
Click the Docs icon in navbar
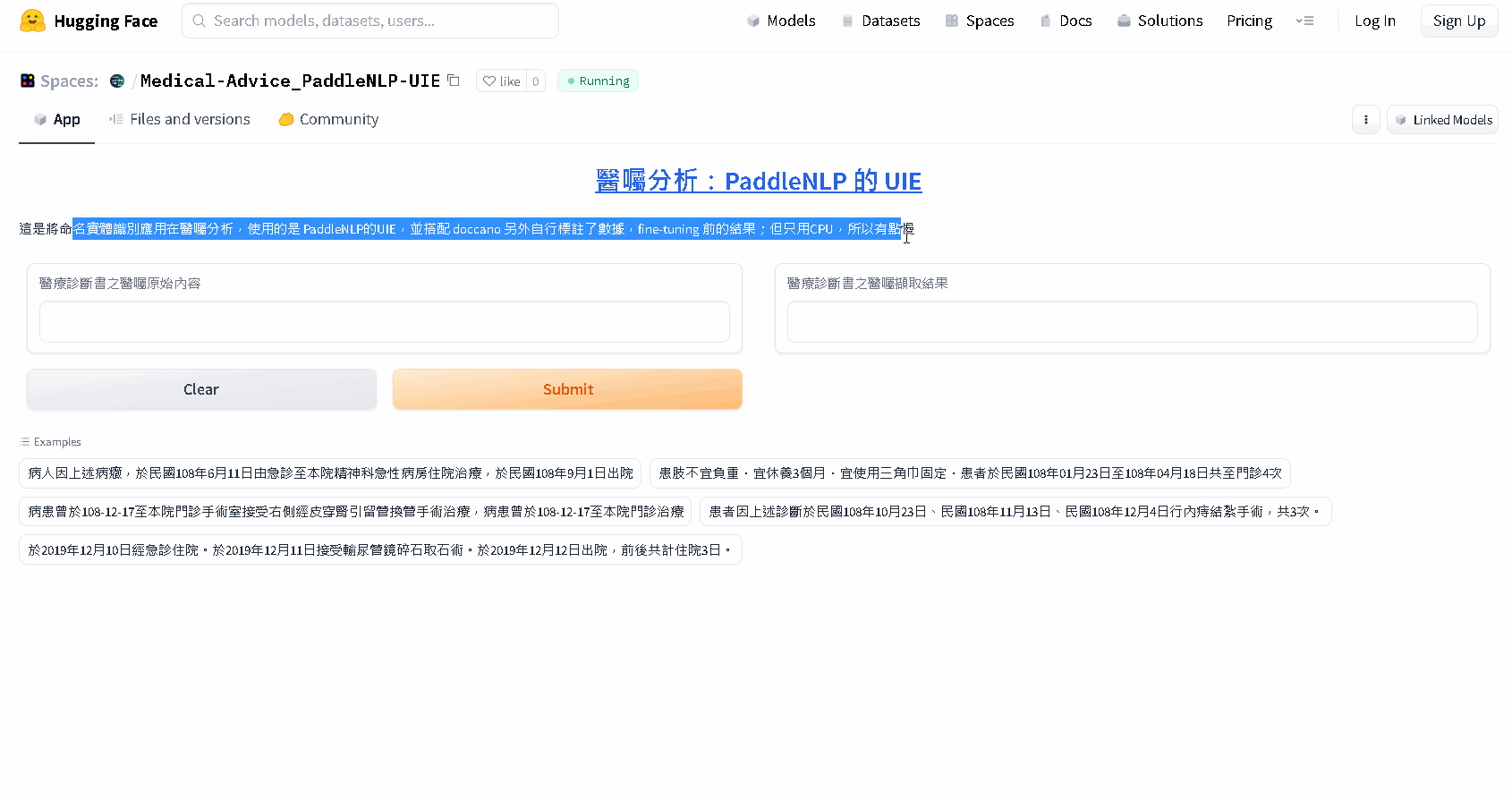[1045, 21]
